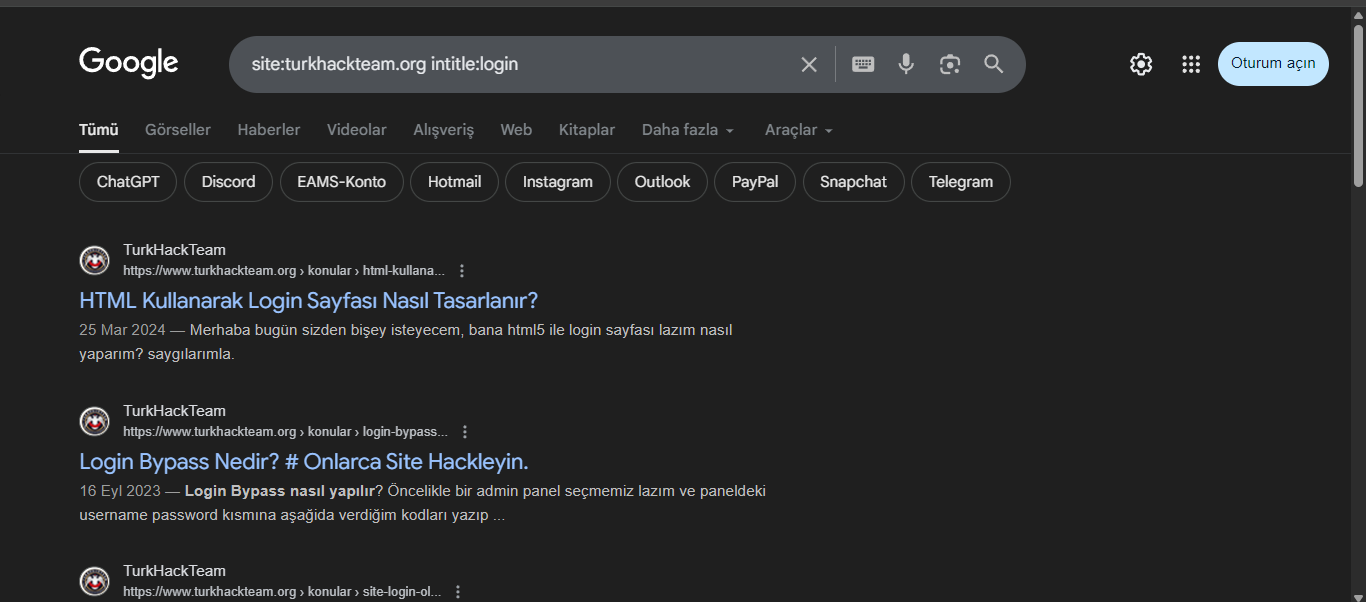This screenshot has width=1366, height=602.
Task: Open more options for the login-bypass result
Action: [464, 432]
